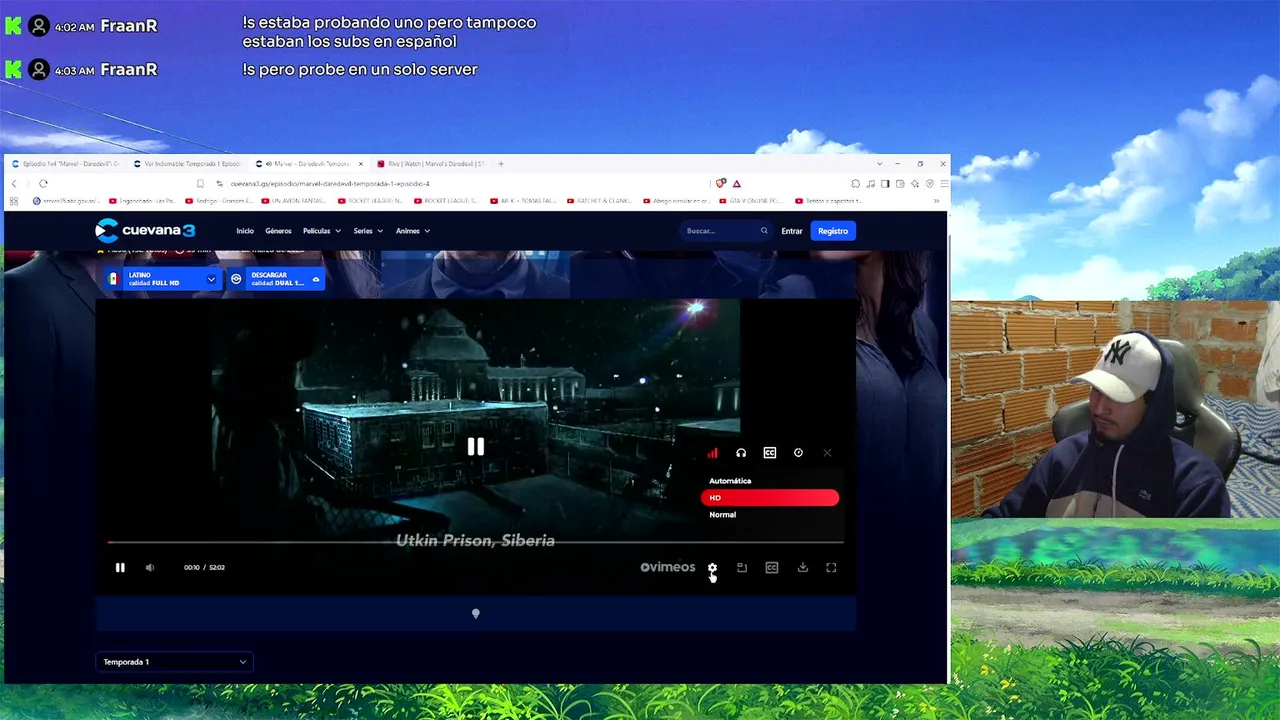Seek using the video progress bar
1280x720 pixels.
click(476, 542)
